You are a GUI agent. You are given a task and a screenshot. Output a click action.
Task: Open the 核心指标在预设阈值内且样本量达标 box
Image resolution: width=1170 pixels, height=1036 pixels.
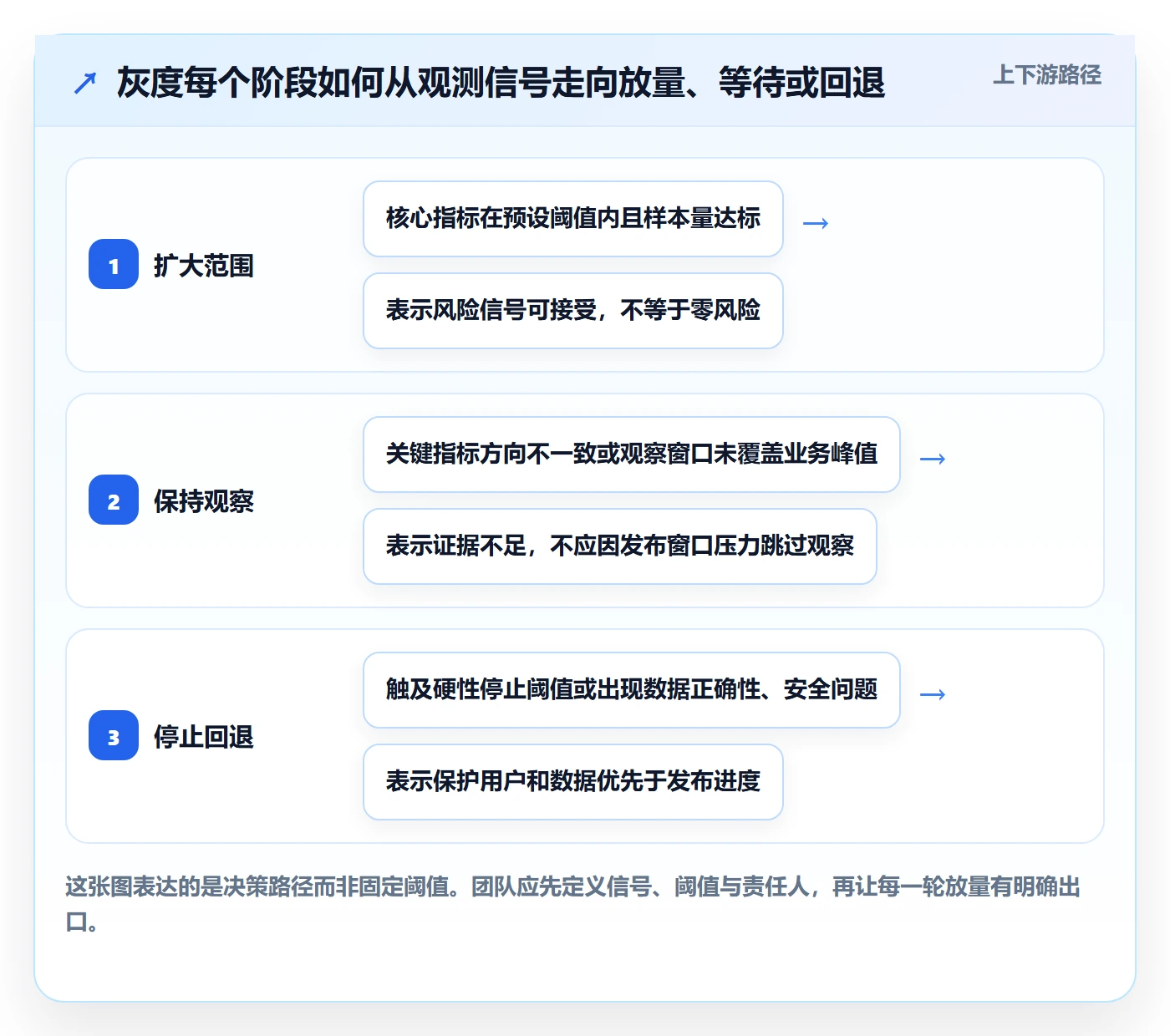click(573, 219)
